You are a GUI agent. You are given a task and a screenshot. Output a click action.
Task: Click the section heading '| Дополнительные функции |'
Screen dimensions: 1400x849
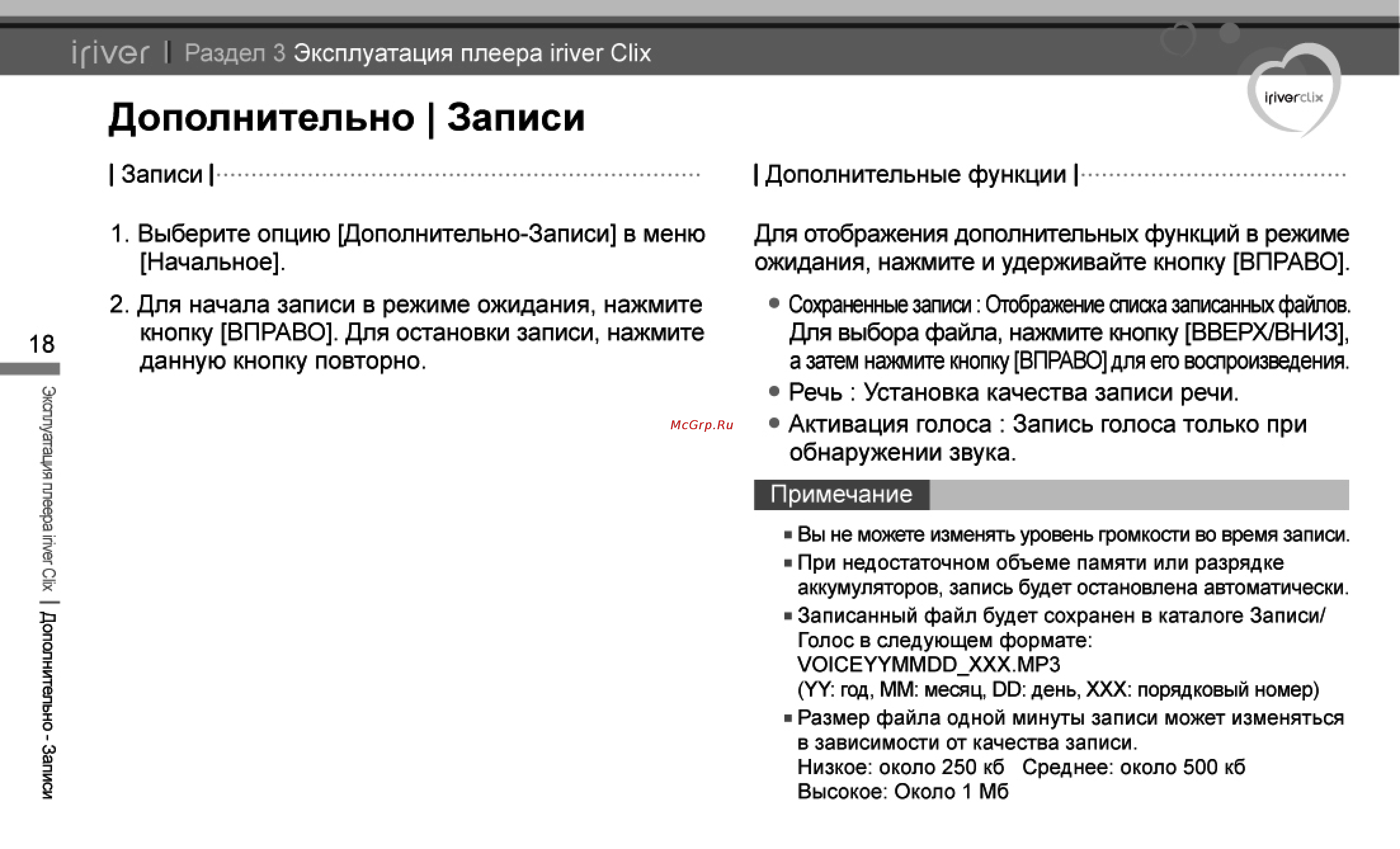916,174
